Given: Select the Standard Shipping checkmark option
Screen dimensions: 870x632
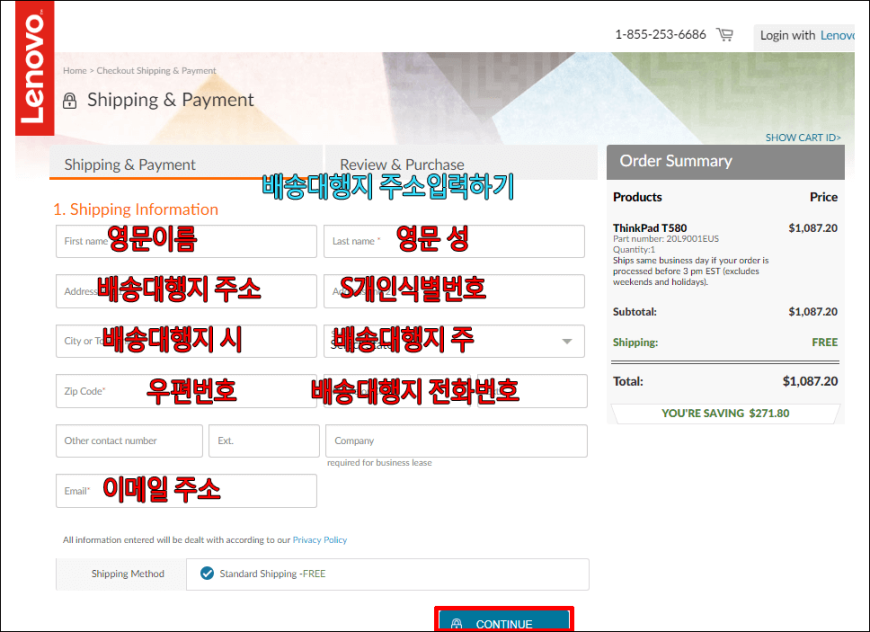Looking at the screenshot, I should pyautogui.click(x=207, y=573).
